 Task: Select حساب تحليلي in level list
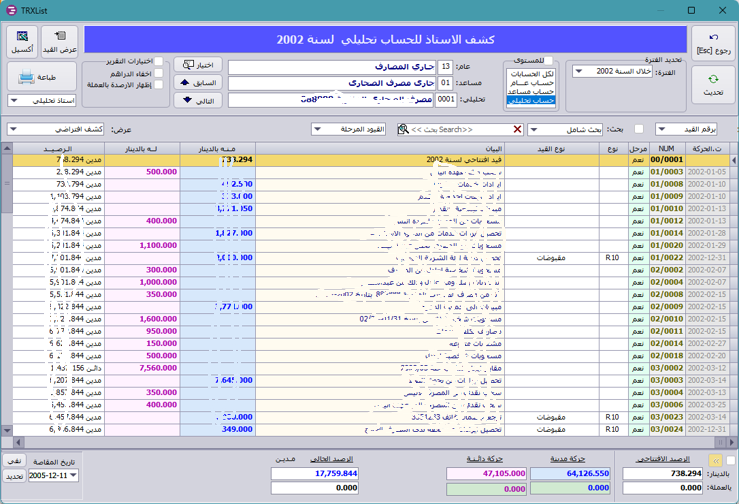point(531,100)
